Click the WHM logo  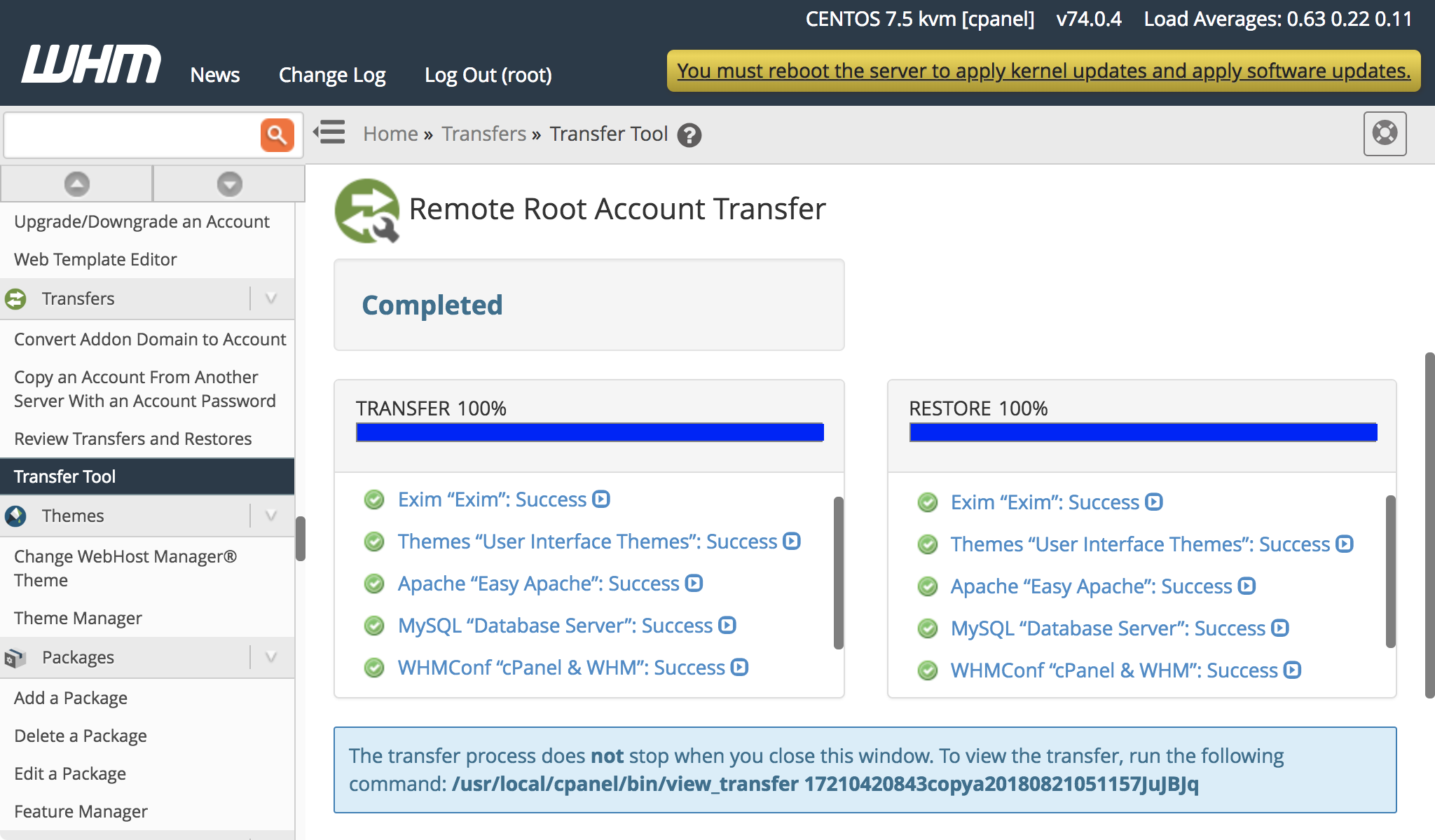(88, 64)
